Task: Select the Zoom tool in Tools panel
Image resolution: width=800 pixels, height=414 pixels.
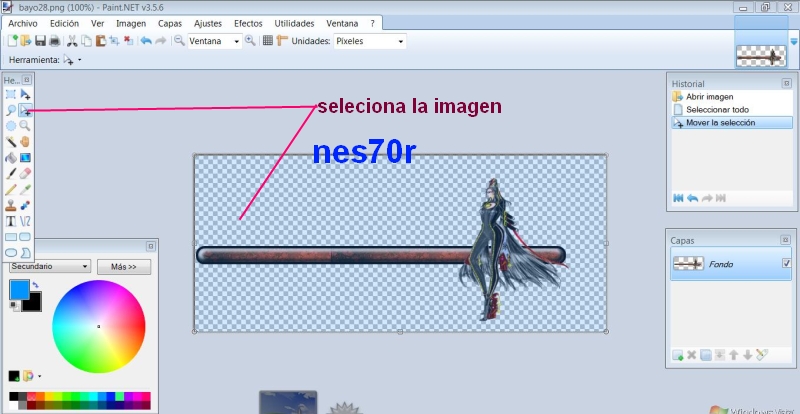Action: tap(25, 126)
